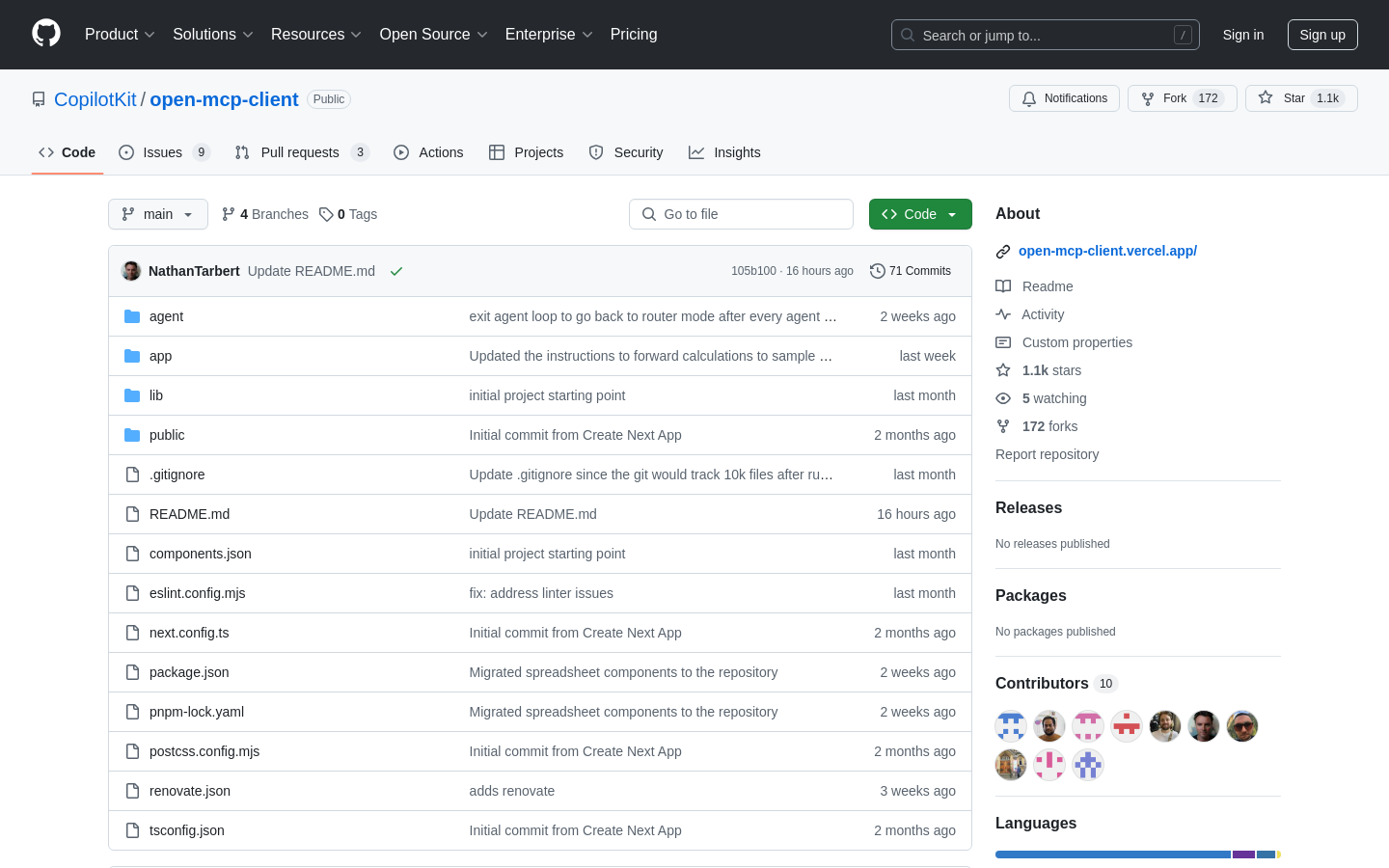Image resolution: width=1389 pixels, height=868 pixels.
Task: Open the CopilotKit owner link
Action: pyautogui.click(x=95, y=99)
